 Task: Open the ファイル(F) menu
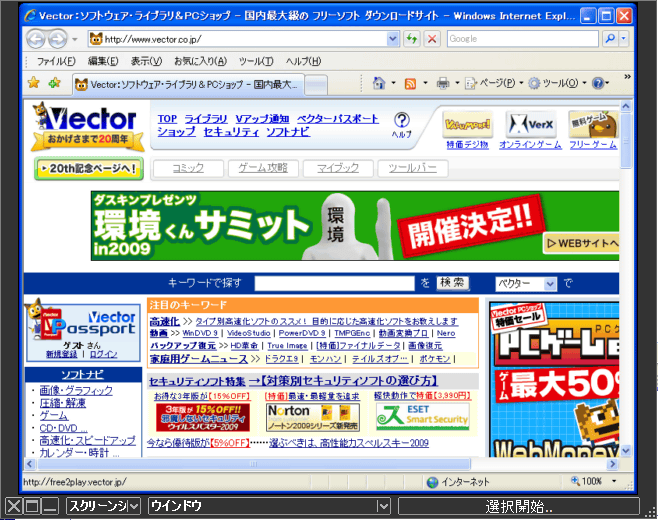[56, 61]
